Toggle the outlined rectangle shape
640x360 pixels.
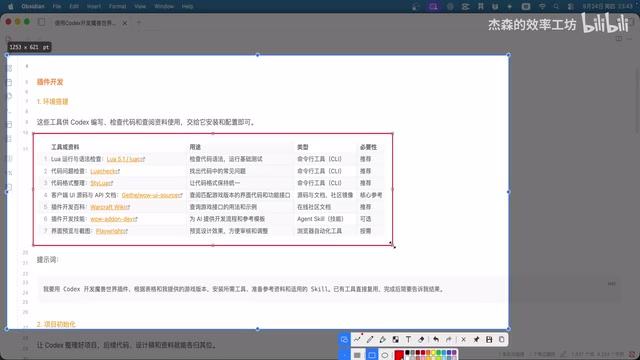point(372,355)
